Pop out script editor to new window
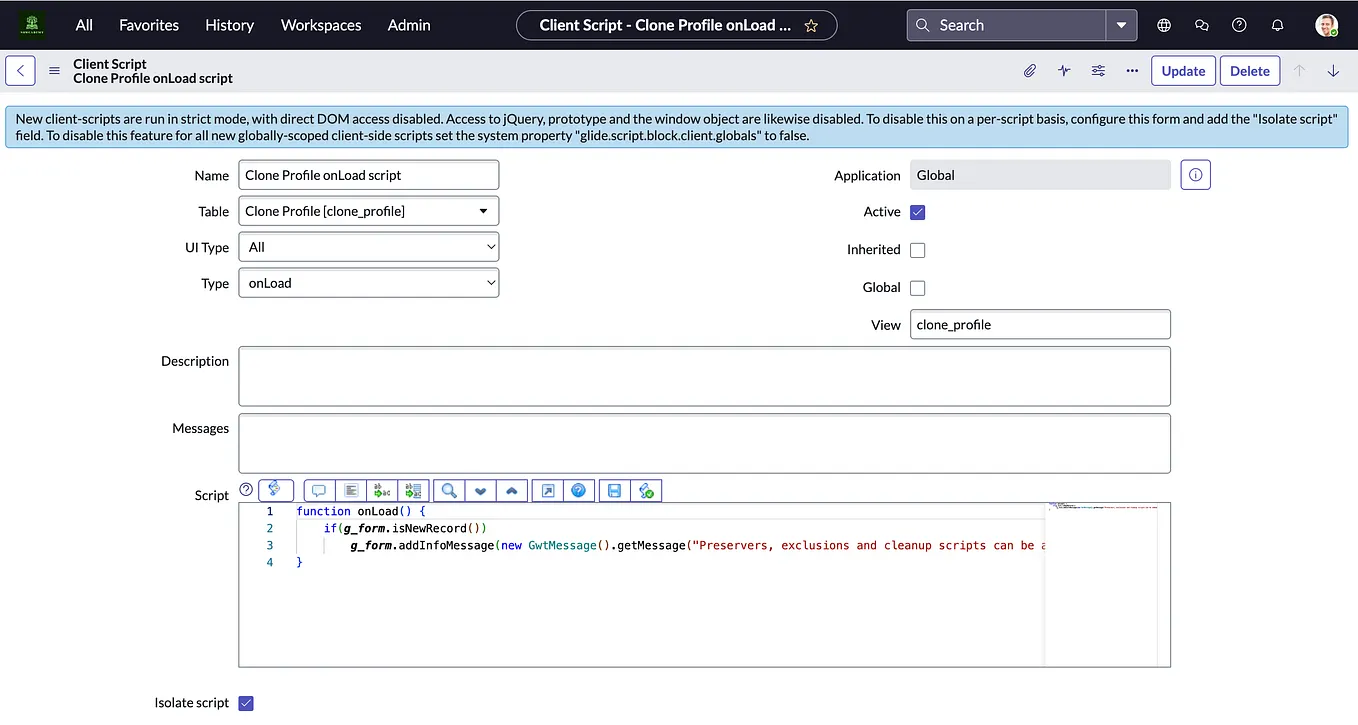Screen dimensions: 1358x725 point(547,490)
